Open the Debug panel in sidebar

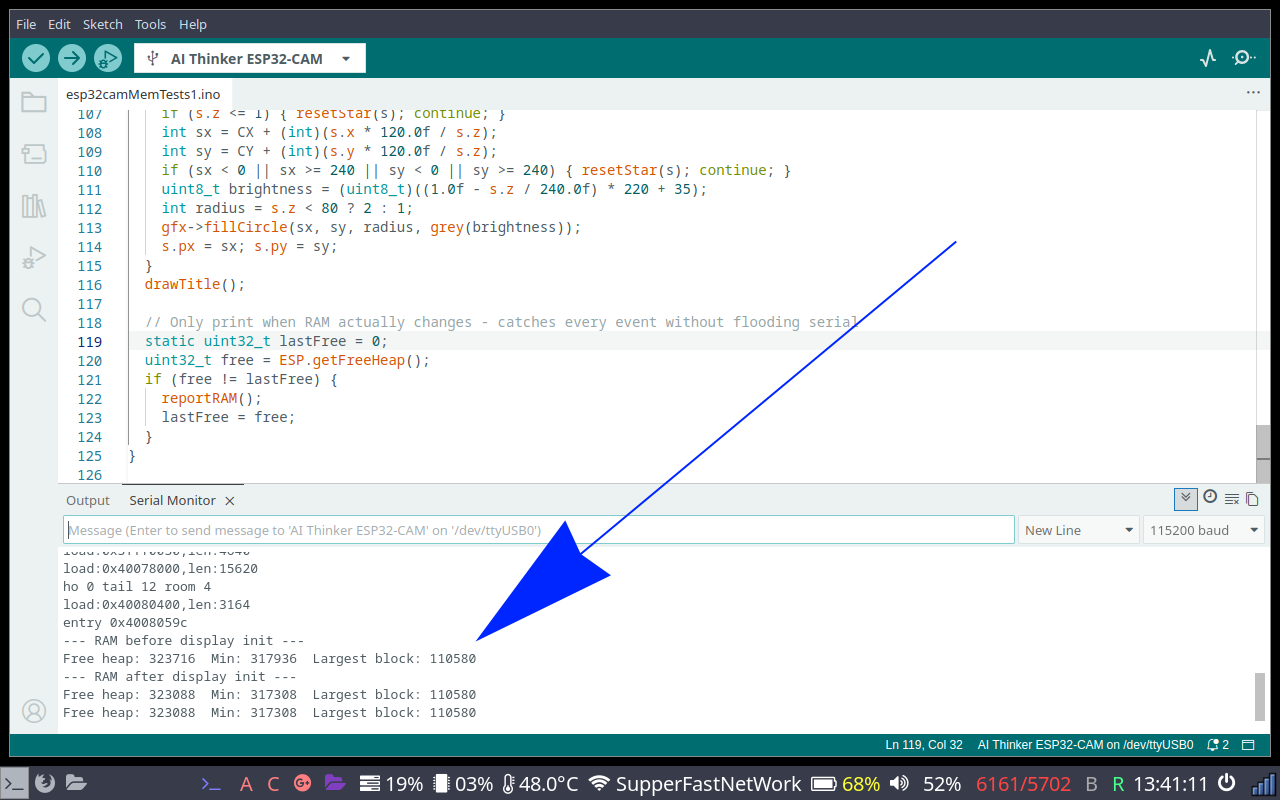pos(34,258)
